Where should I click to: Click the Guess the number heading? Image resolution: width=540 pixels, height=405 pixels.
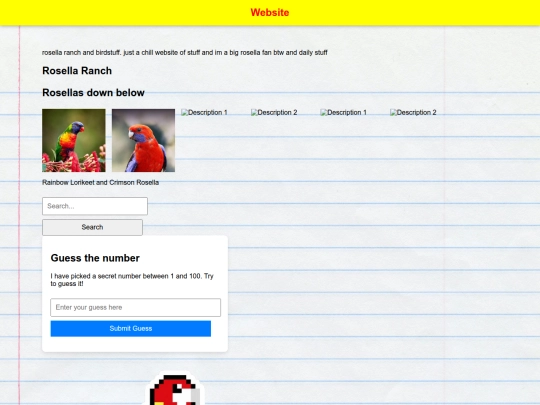point(95,258)
